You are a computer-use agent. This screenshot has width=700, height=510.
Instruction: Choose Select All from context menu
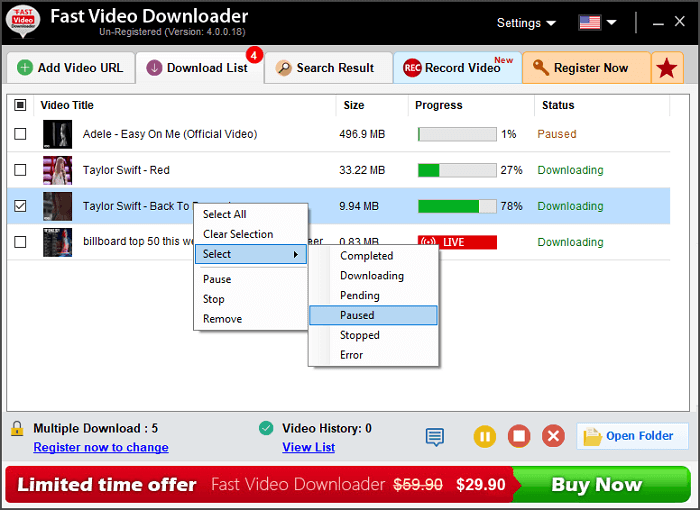251,214
